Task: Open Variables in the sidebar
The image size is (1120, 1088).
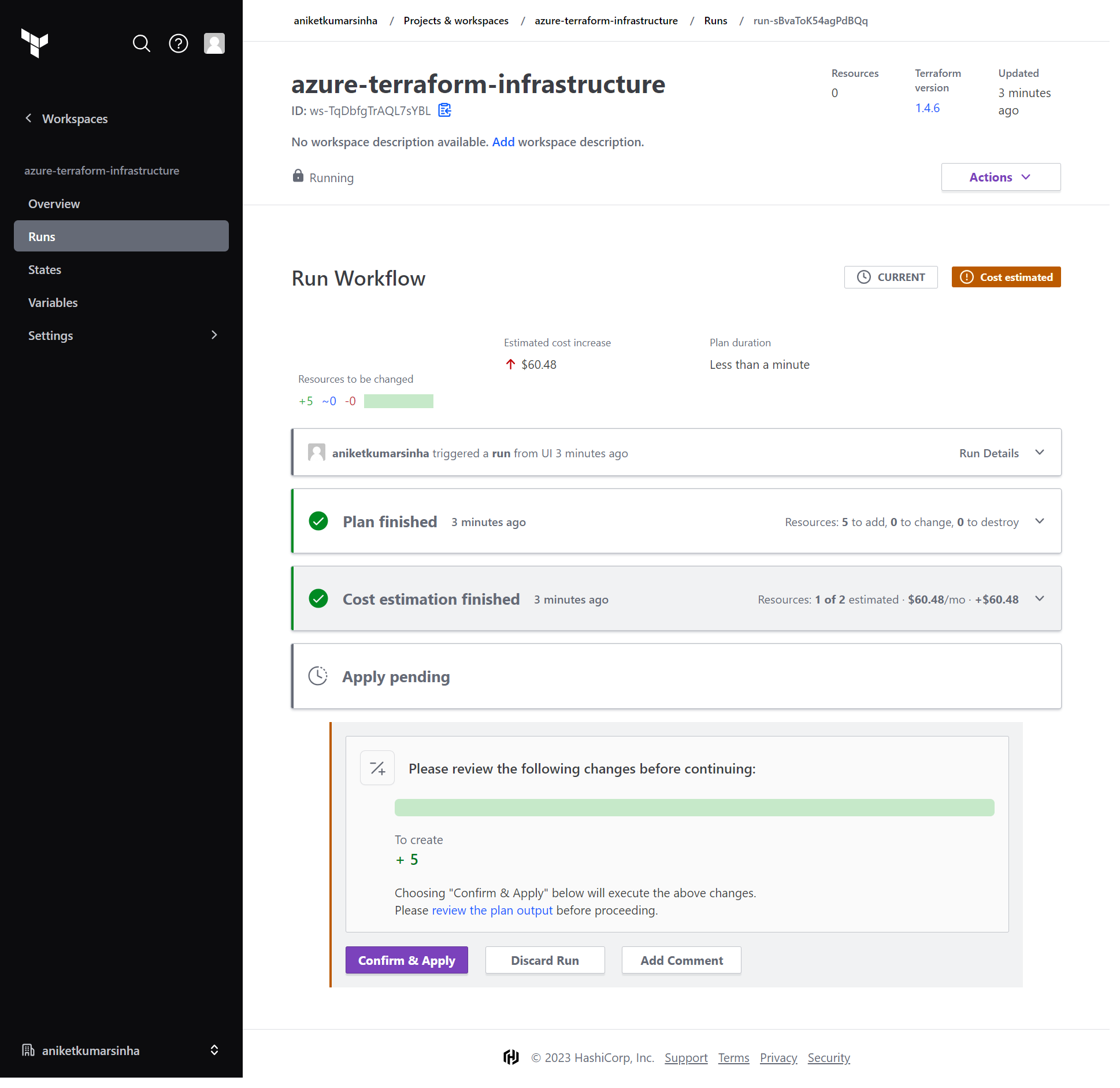Action: pyautogui.click(x=121, y=302)
